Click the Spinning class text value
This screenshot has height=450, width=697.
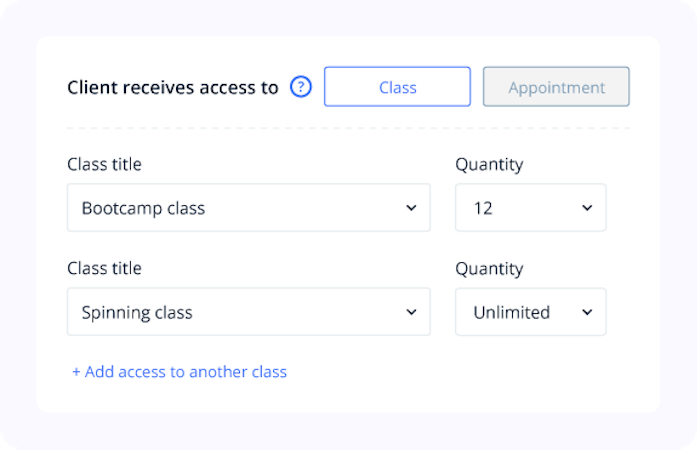[137, 312]
